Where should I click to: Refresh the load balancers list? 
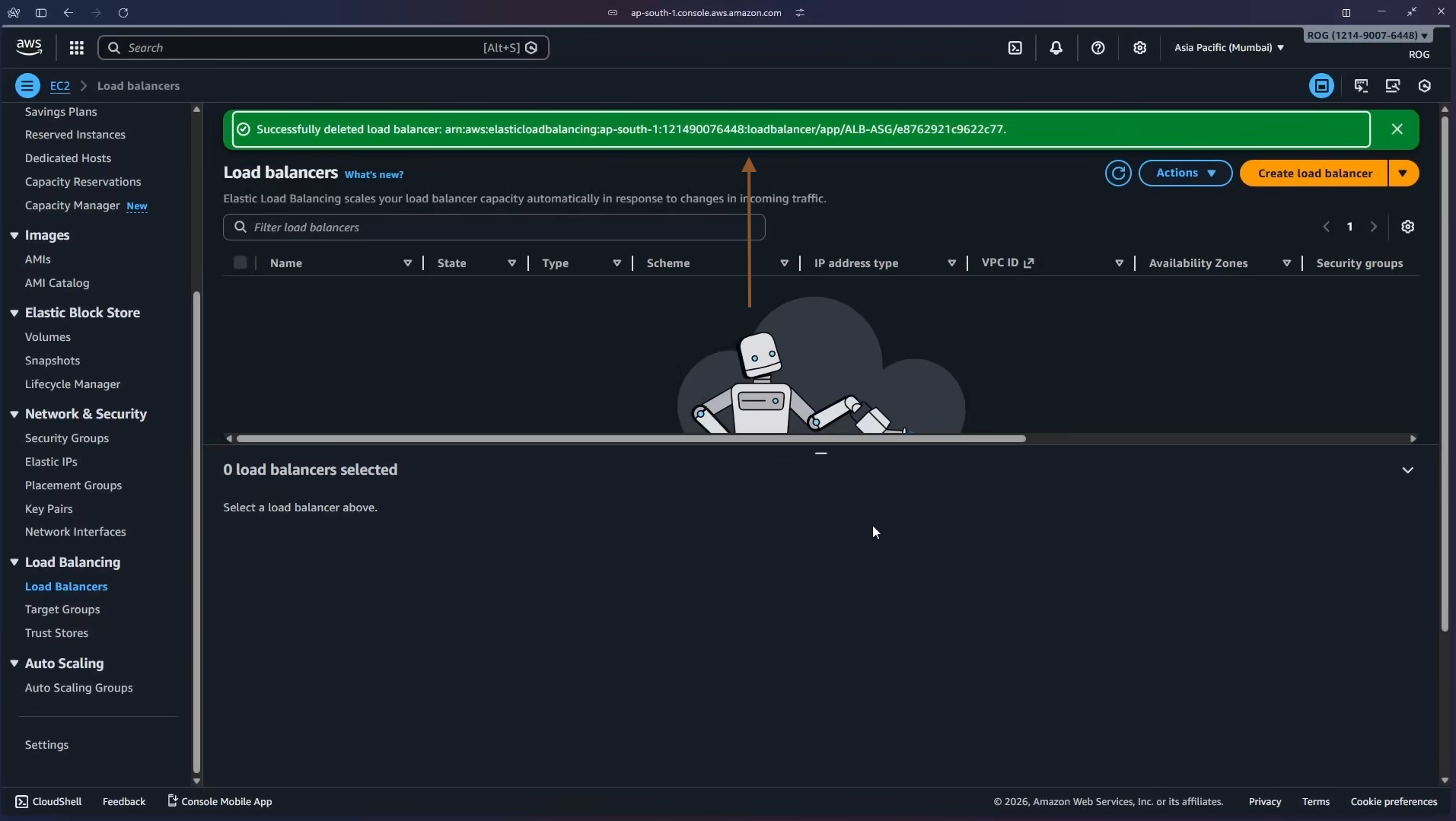[1117, 173]
